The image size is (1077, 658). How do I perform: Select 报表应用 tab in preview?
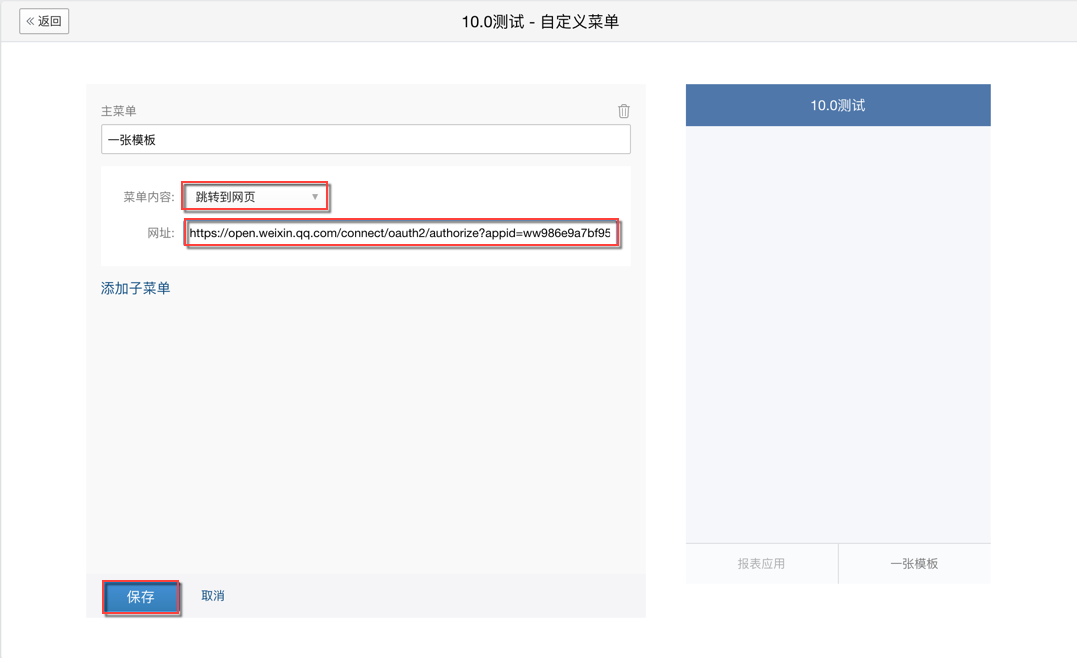(761, 563)
